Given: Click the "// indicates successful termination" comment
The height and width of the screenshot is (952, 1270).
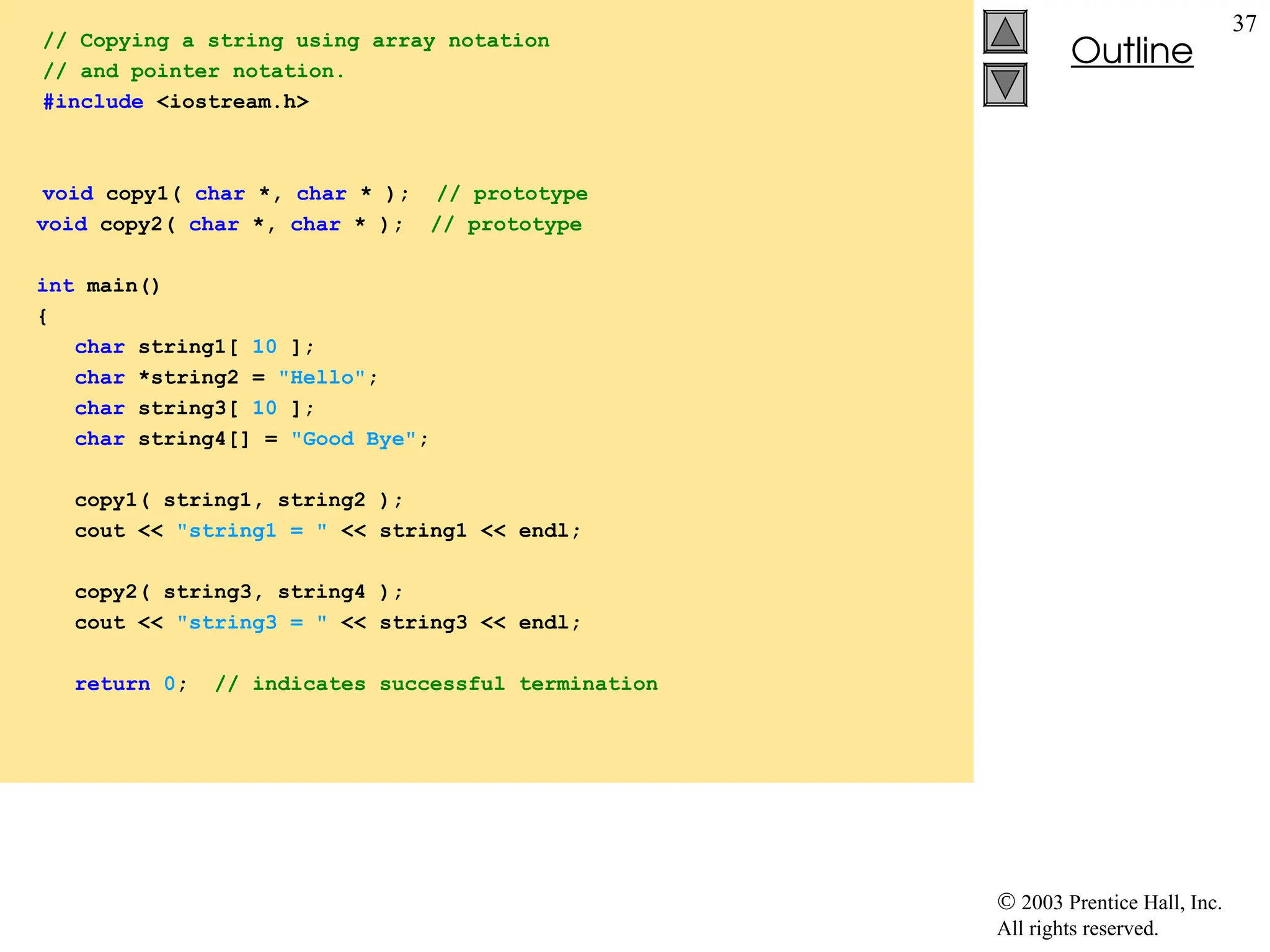Looking at the screenshot, I should 437,684.
